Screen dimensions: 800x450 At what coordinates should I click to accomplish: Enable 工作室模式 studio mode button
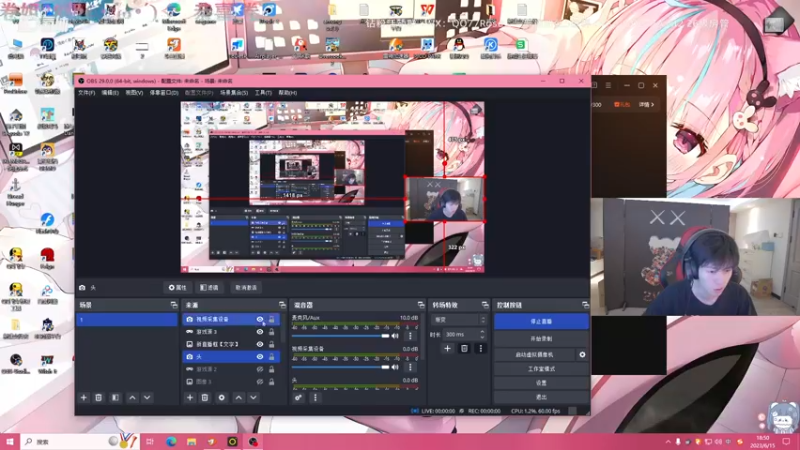pyautogui.click(x=541, y=369)
